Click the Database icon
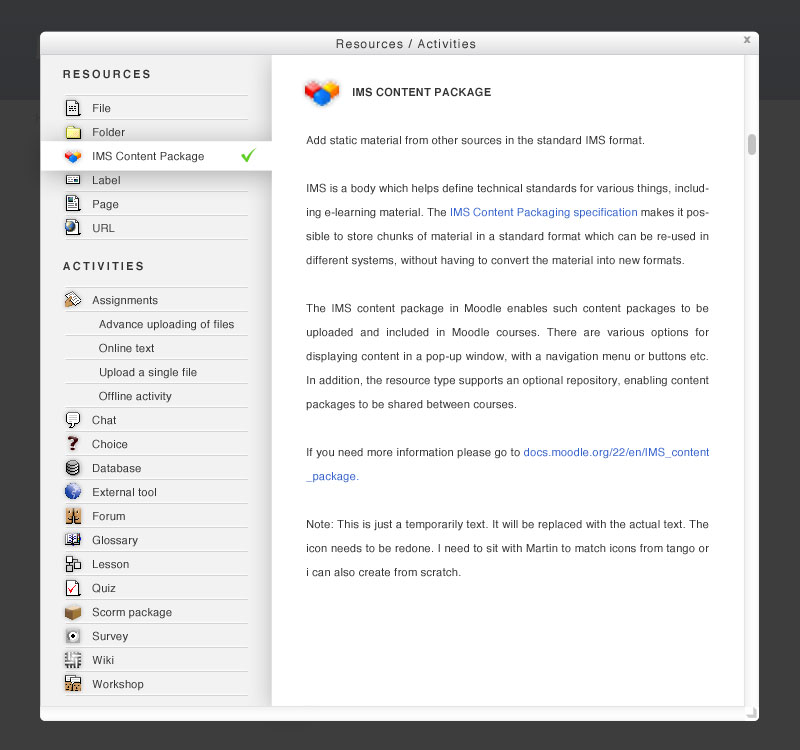Screen dimensions: 800x750 [73, 467]
